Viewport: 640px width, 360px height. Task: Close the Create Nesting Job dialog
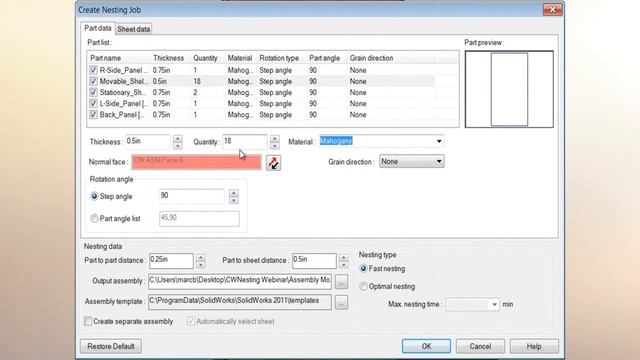553,9
